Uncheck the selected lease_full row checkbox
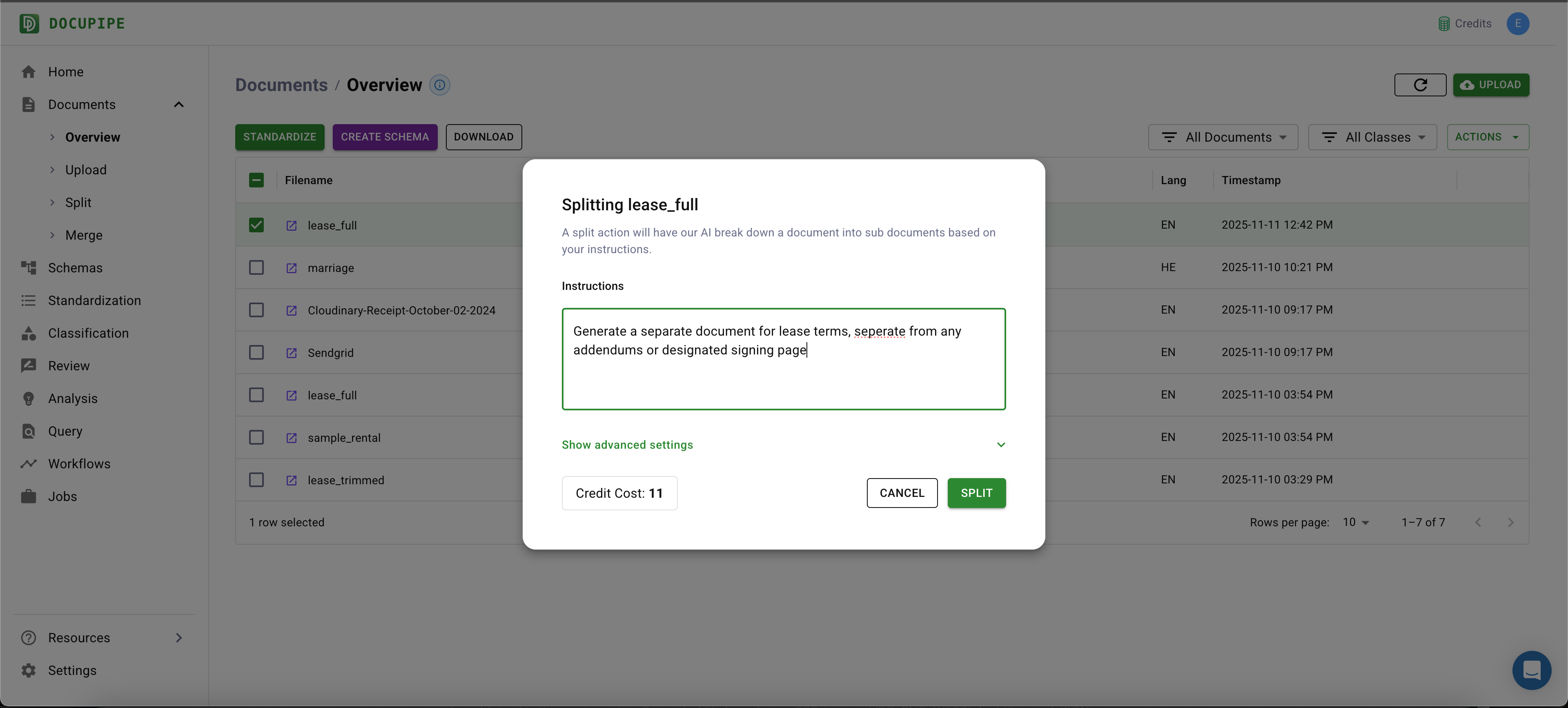 (x=256, y=225)
